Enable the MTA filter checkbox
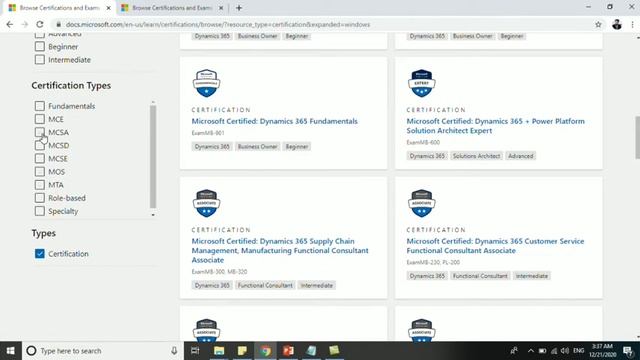Image resolution: width=640 pixels, height=360 pixels. click(40, 185)
